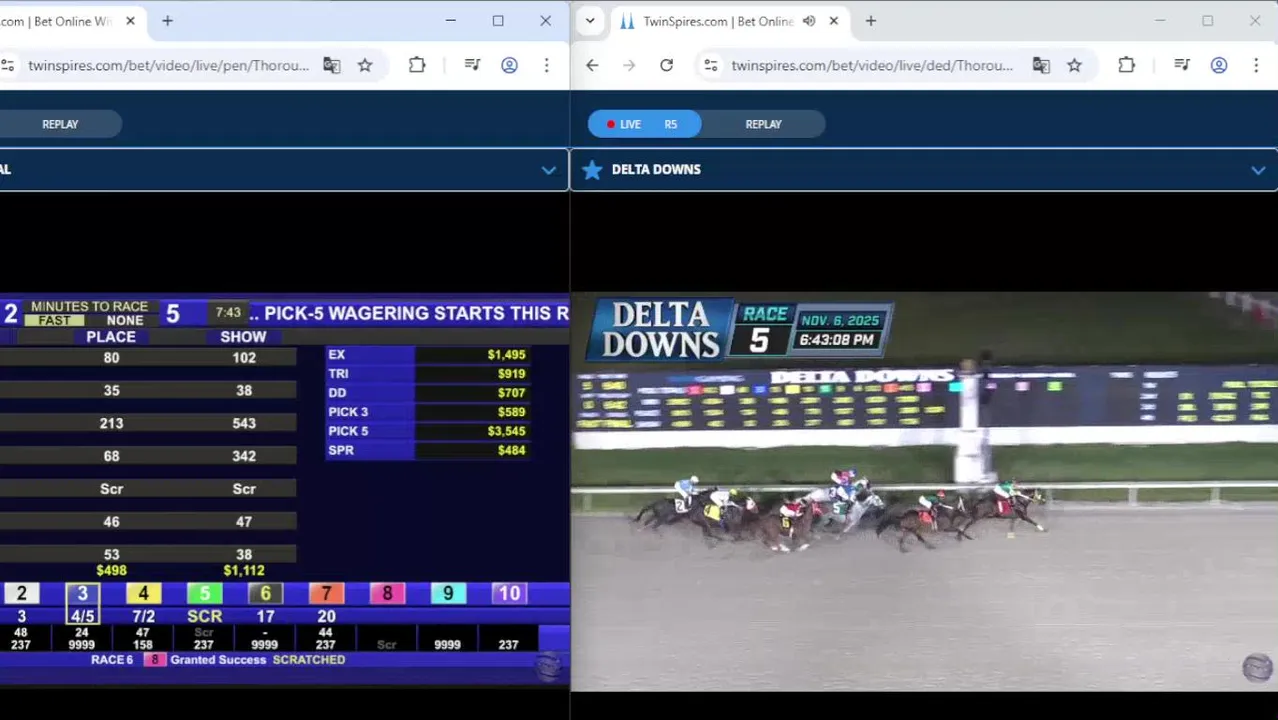
Task: Open profile icon in left window
Action: coord(509,66)
